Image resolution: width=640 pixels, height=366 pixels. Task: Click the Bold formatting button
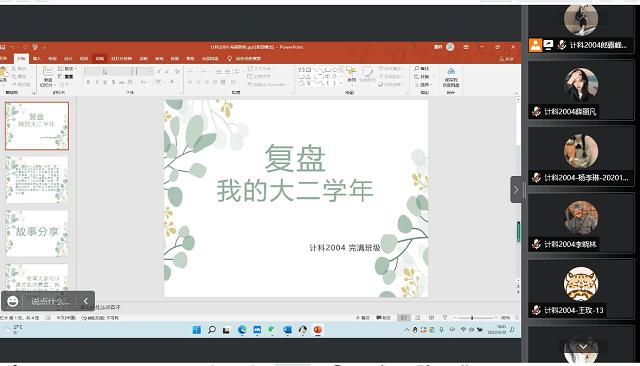(88, 82)
